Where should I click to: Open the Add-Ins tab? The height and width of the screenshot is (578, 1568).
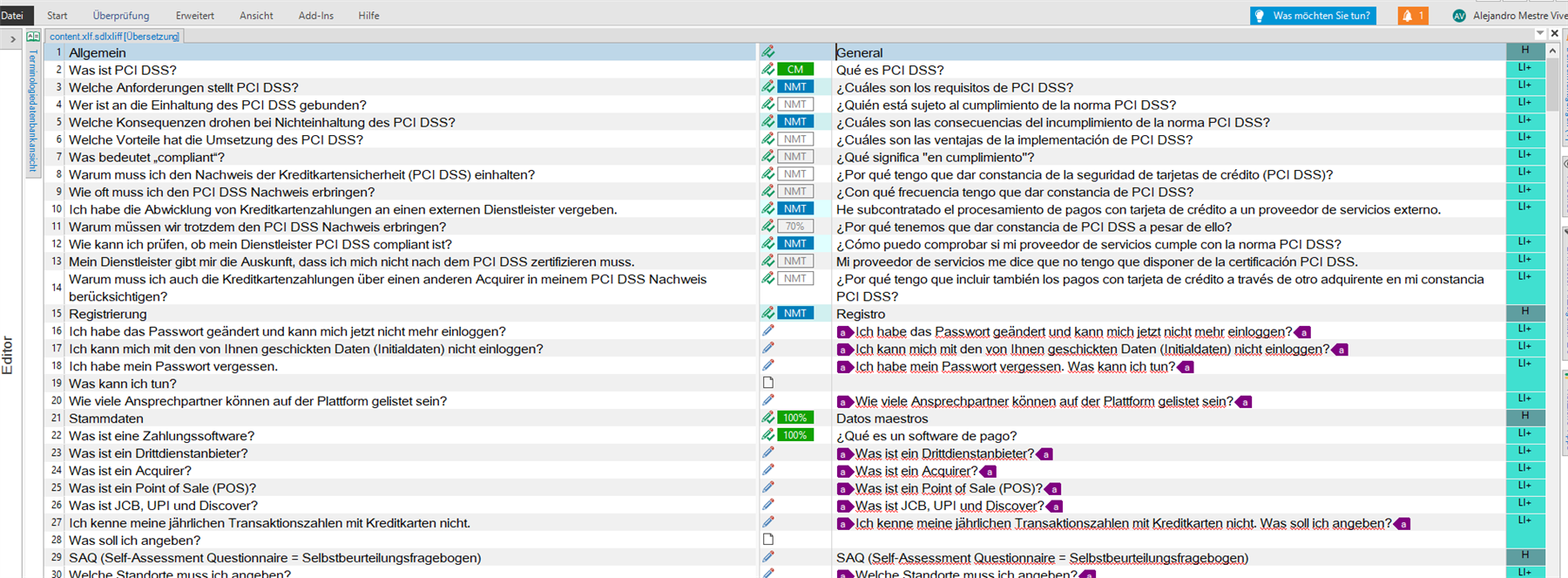pos(316,16)
